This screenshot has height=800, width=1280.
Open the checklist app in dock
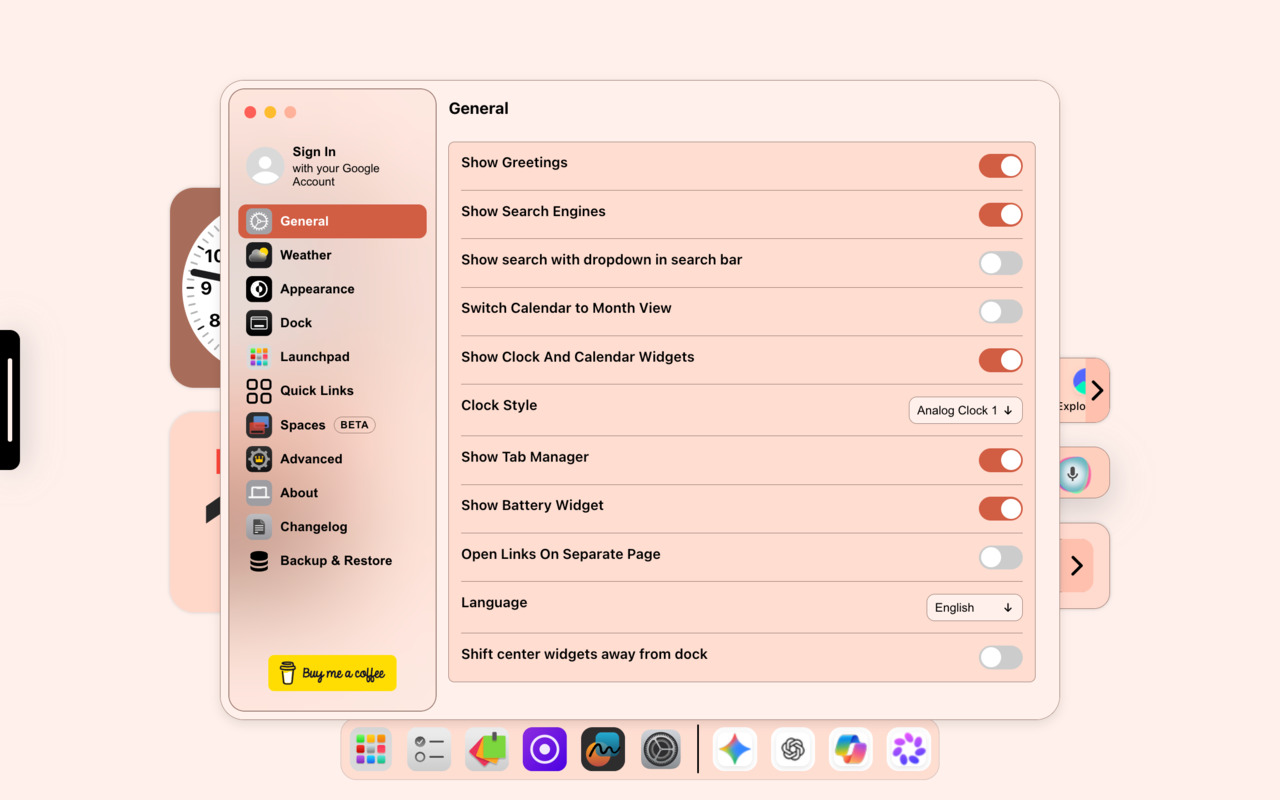[x=429, y=749]
